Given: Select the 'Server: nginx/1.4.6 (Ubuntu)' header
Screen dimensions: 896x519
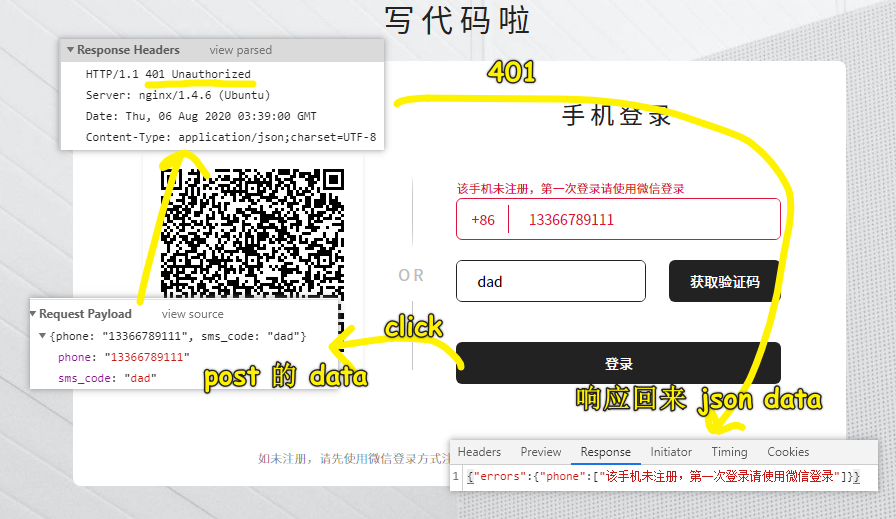Looking at the screenshot, I should point(178,95).
